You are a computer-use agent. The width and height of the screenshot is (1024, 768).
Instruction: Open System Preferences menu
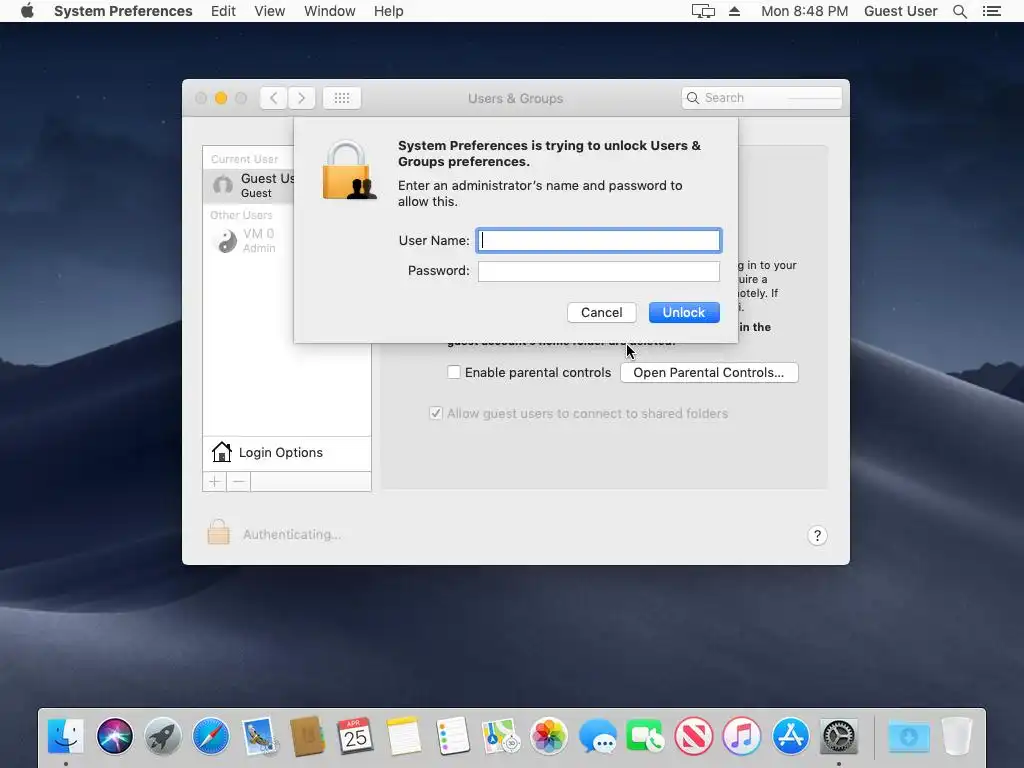(x=123, y=11)
